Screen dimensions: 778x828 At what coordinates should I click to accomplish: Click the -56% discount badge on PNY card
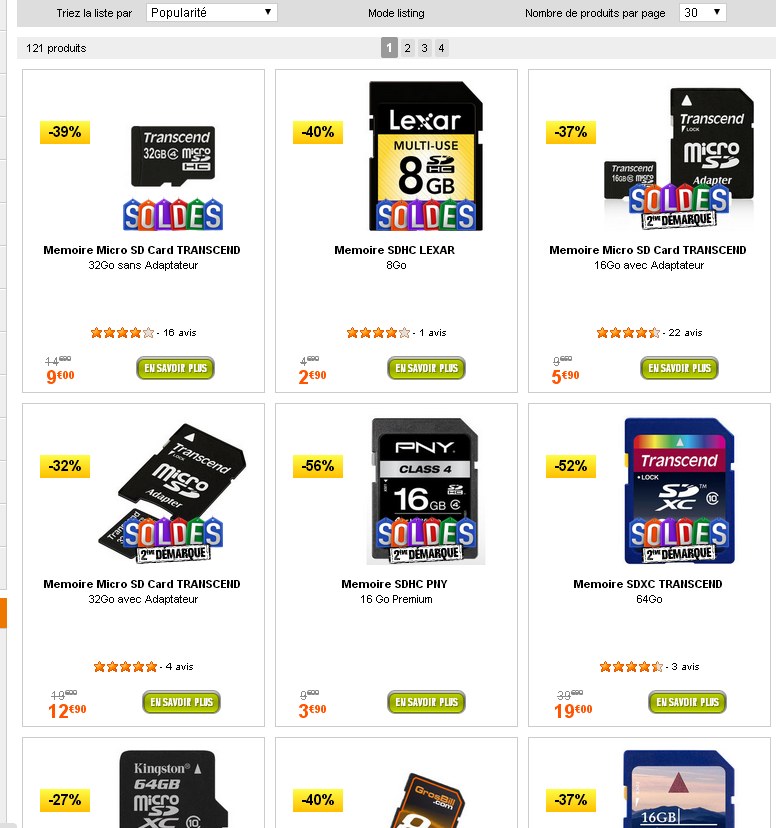(318, 466)
